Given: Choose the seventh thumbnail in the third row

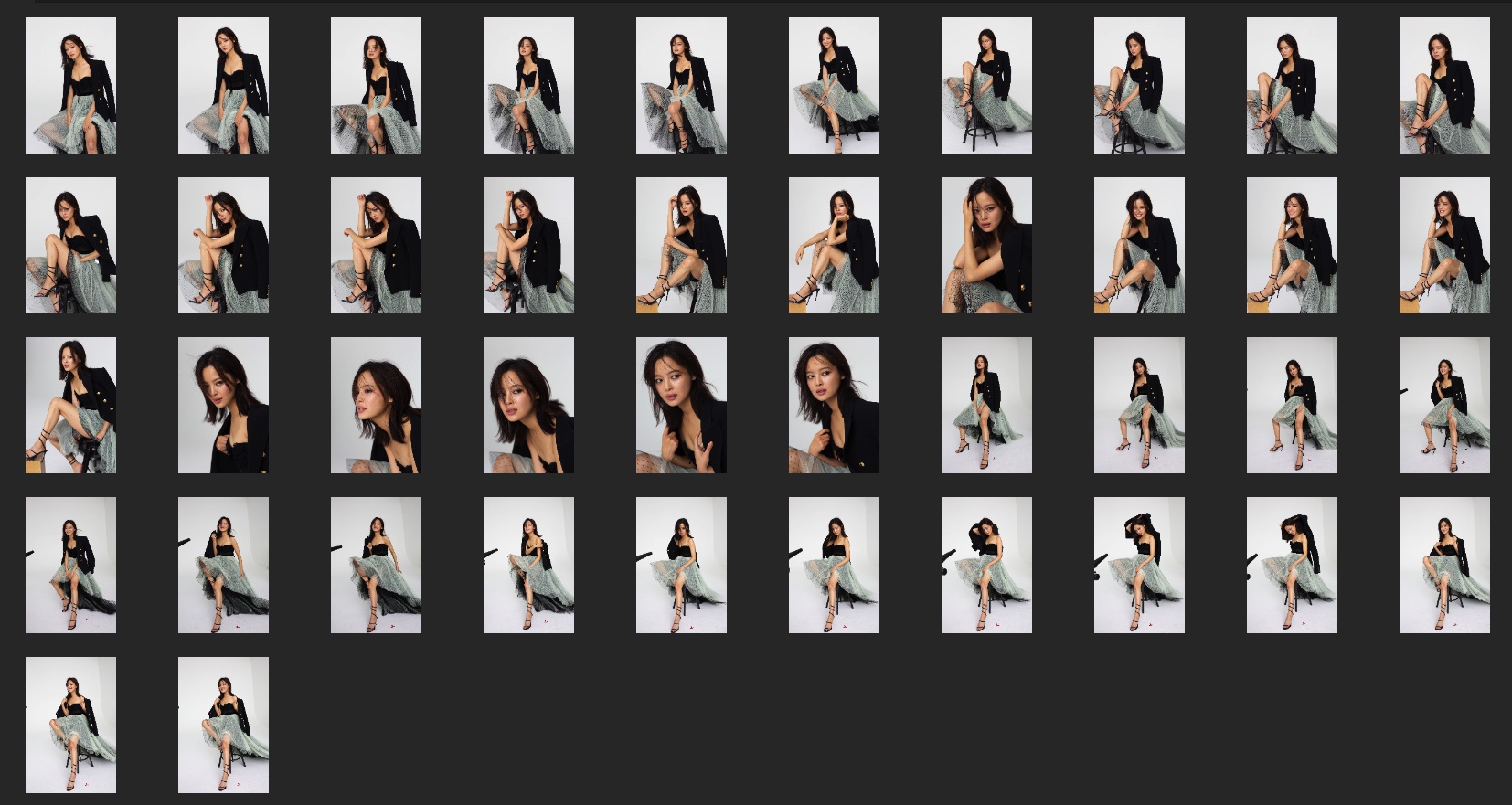Looking at the screenshot, I should click(x=986, y=405).
